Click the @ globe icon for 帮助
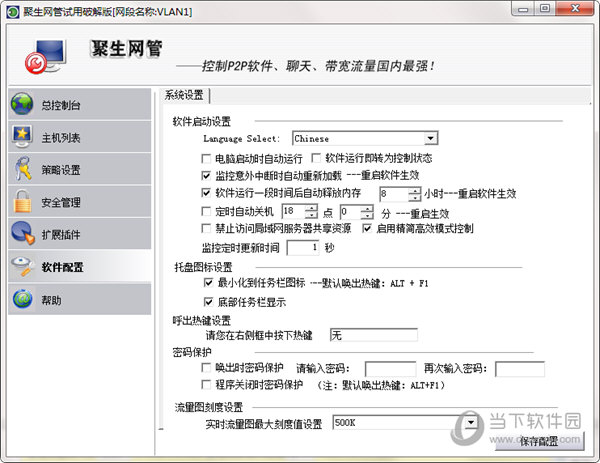This screenshot has width=600, height=463. [23, 299]
